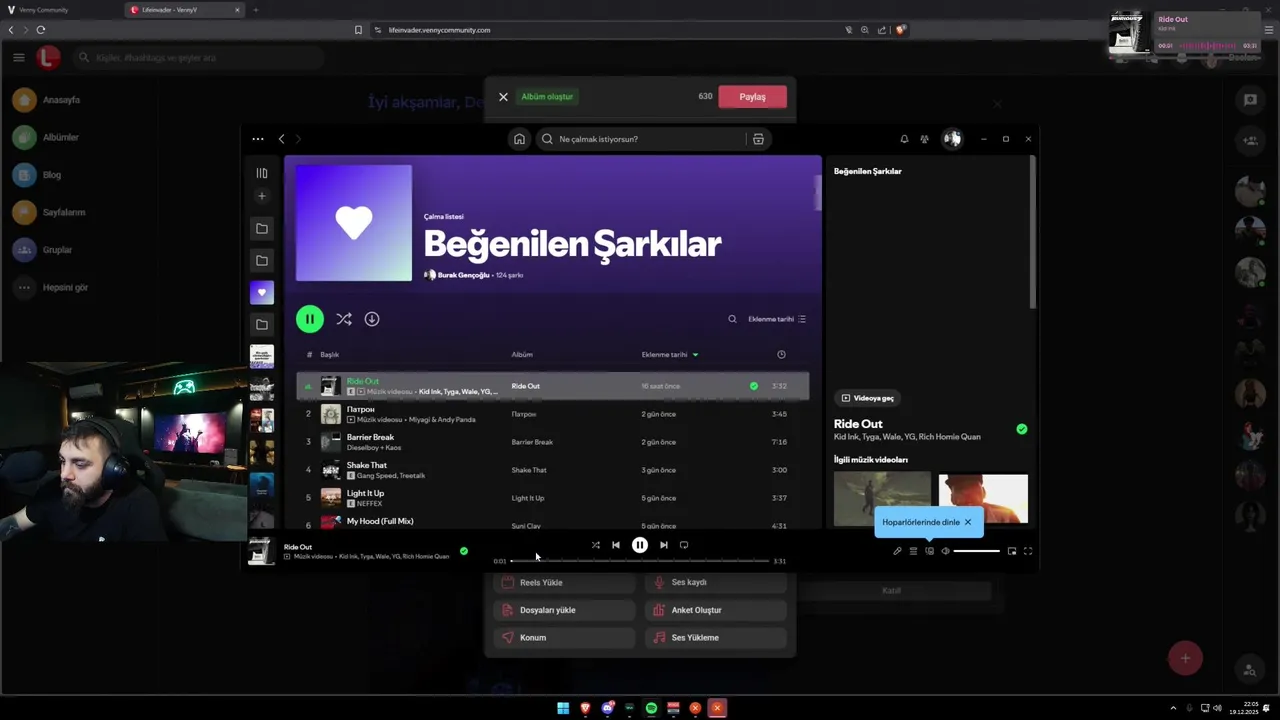This screenshot has width=1280, height=720.
Task: Toggle shuffle next to green play button
Action: (x=344, y=319)
